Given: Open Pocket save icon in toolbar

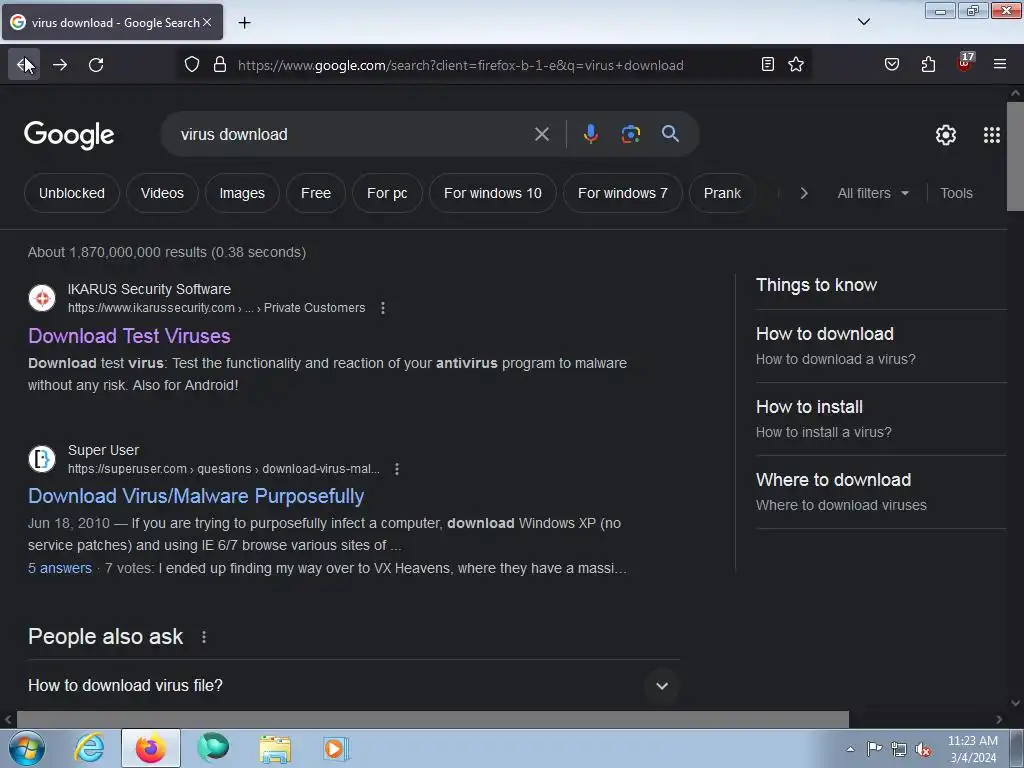Looking at the screenshot, I should click(891, 64).
